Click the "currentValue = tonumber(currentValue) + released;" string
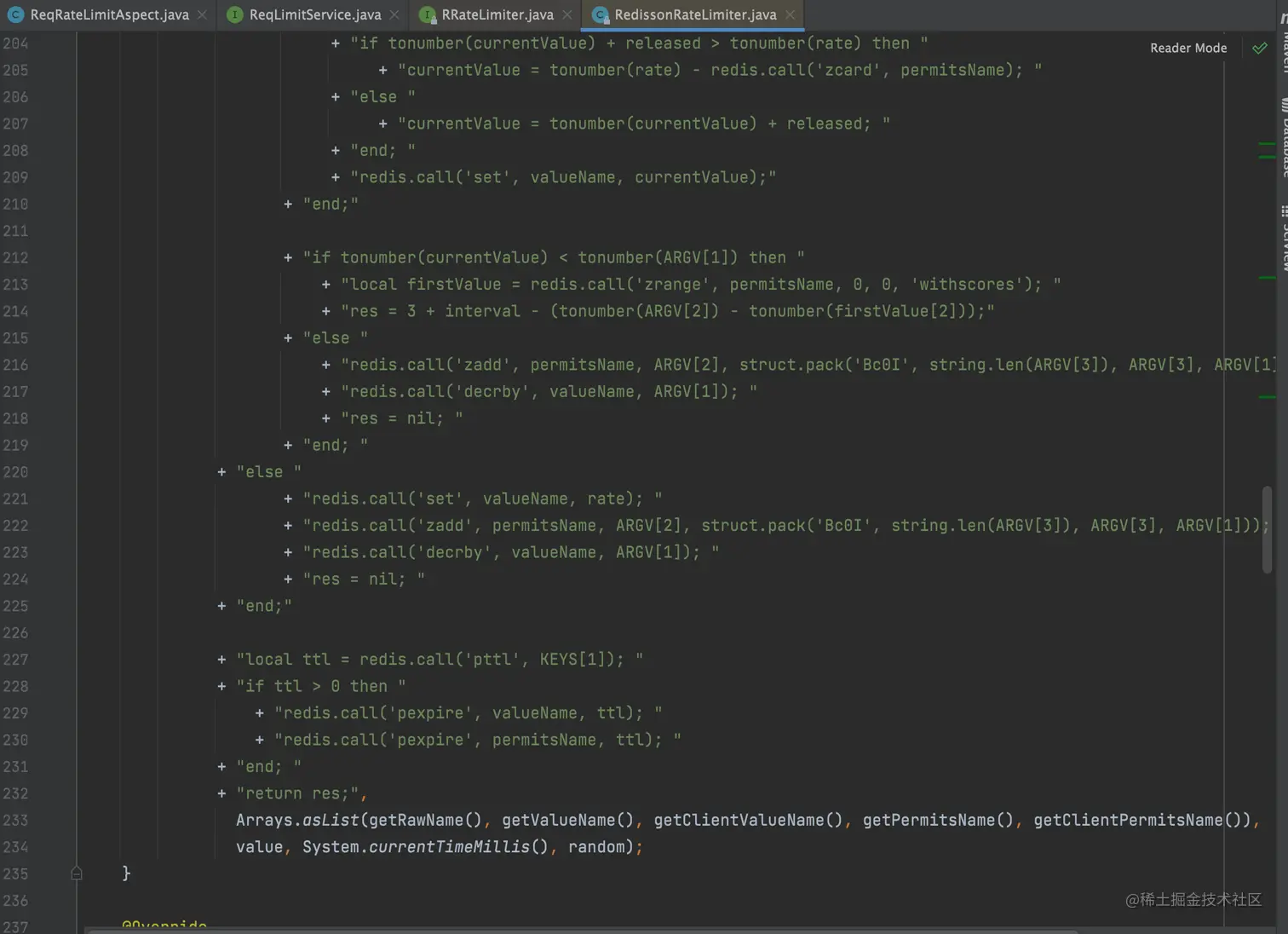 pyautogui.click(x=644, y=124)
